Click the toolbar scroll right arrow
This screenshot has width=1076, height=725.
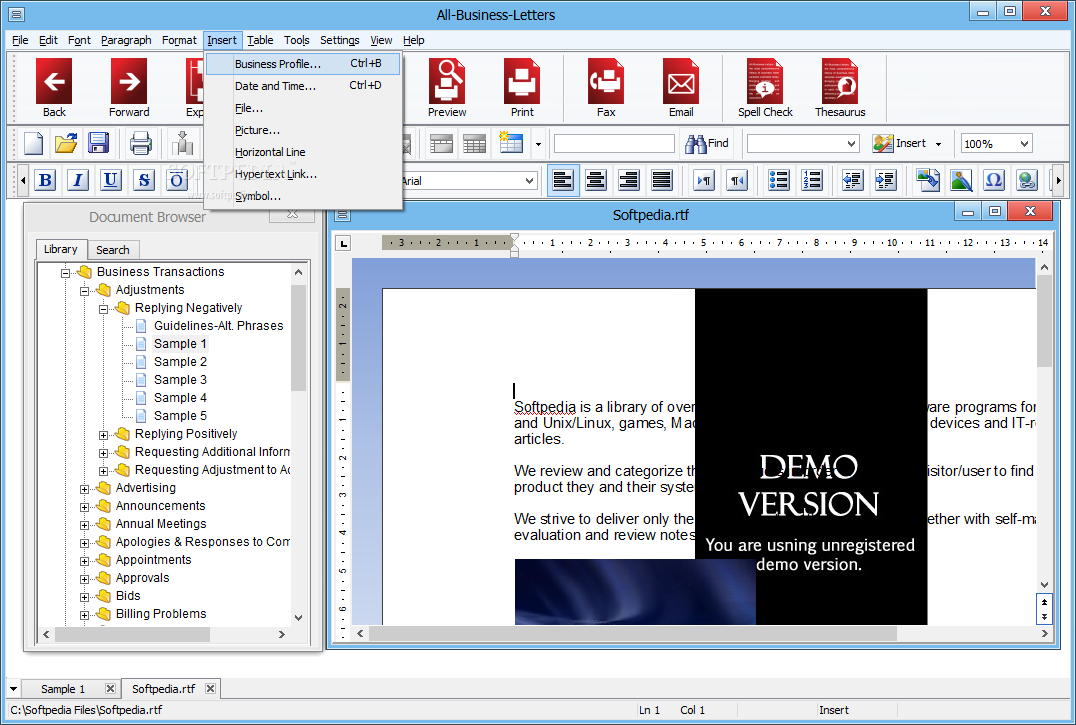click(x=1058, y=180)
